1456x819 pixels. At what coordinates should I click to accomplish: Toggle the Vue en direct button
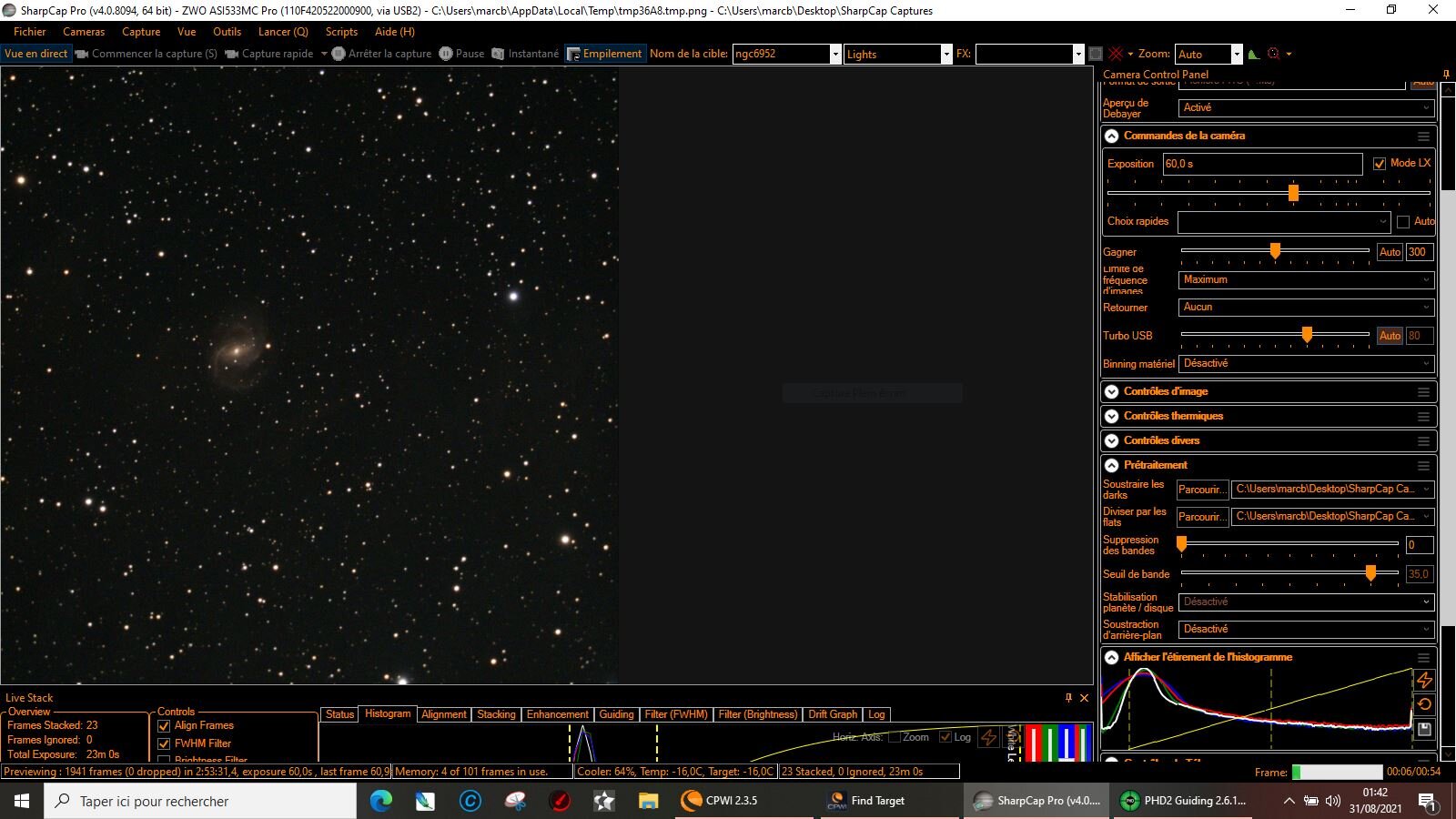pyautogui.click(x=36, y=54)
